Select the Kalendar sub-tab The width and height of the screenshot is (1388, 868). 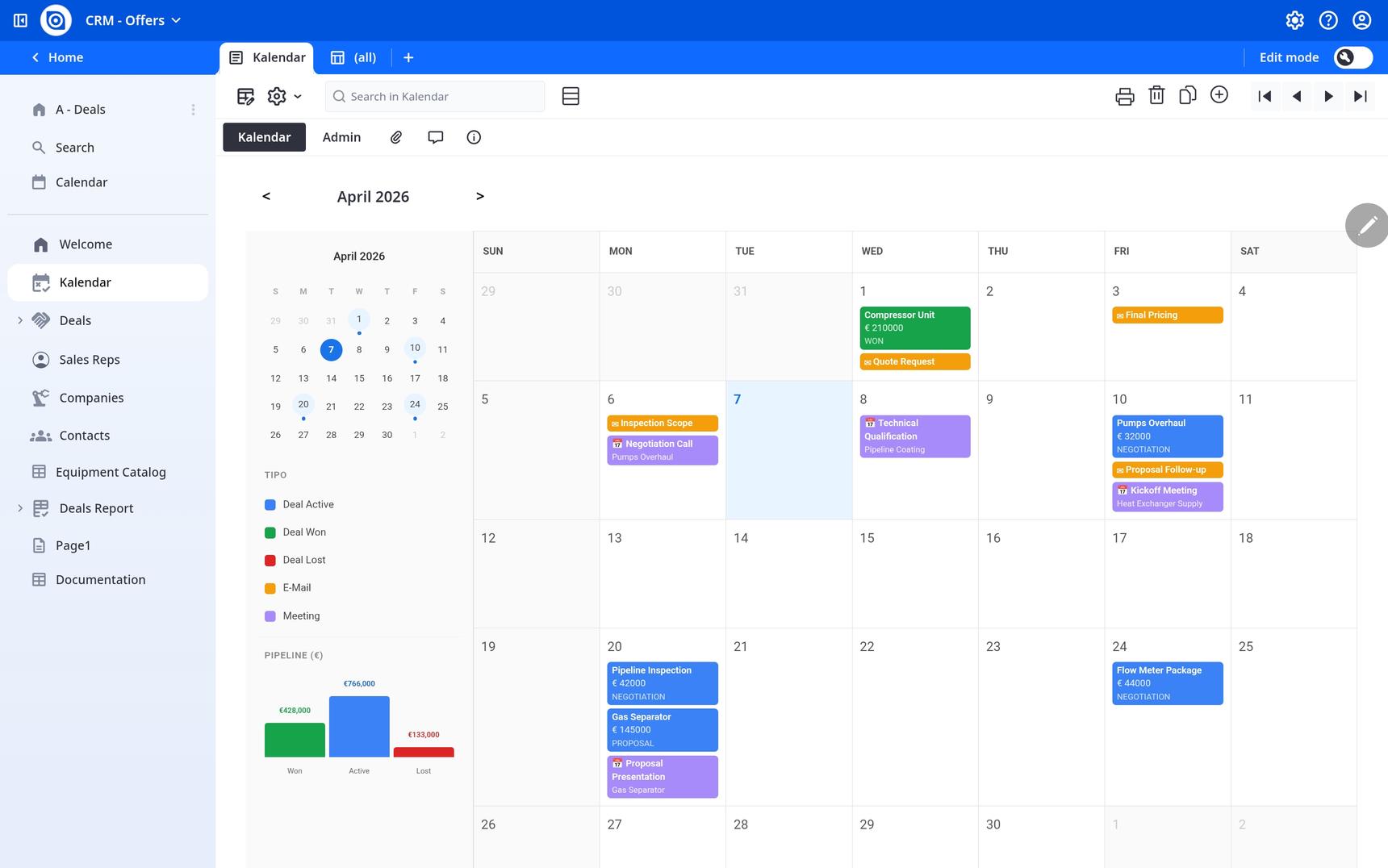click(x=264, y=137)
